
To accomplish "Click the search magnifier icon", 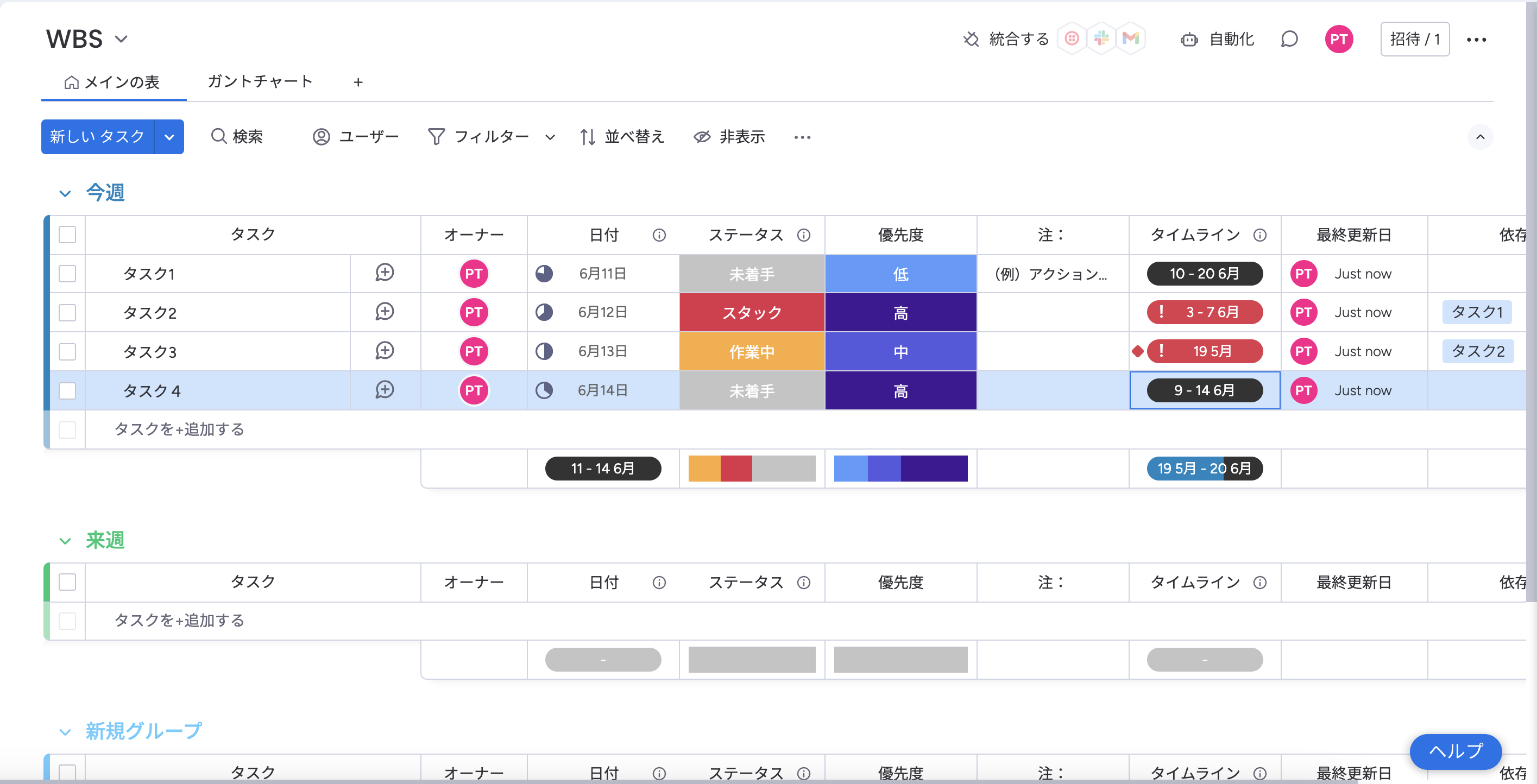I will point(218,136).
